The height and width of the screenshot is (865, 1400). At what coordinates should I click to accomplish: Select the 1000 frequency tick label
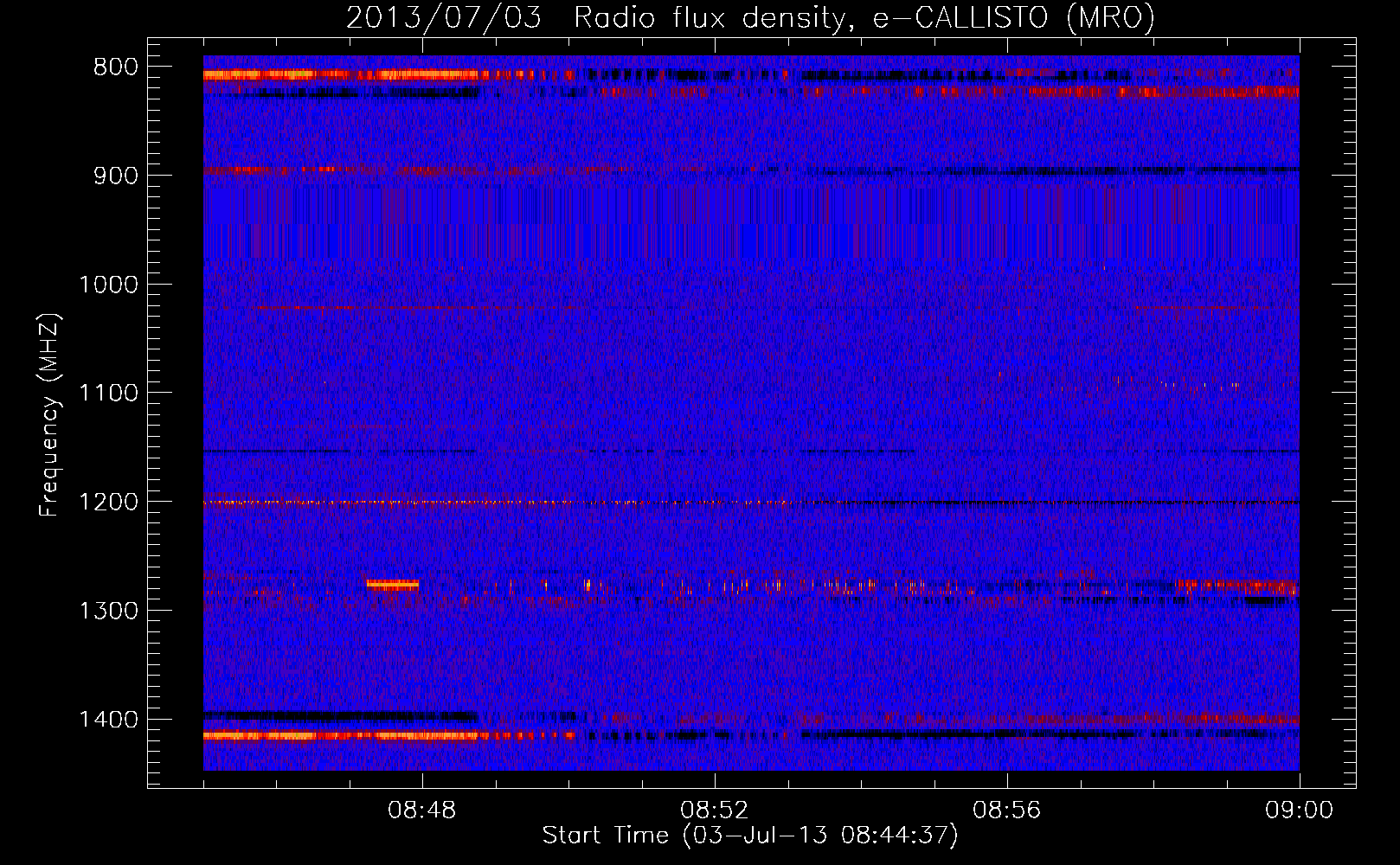click(x=108, y=285)
